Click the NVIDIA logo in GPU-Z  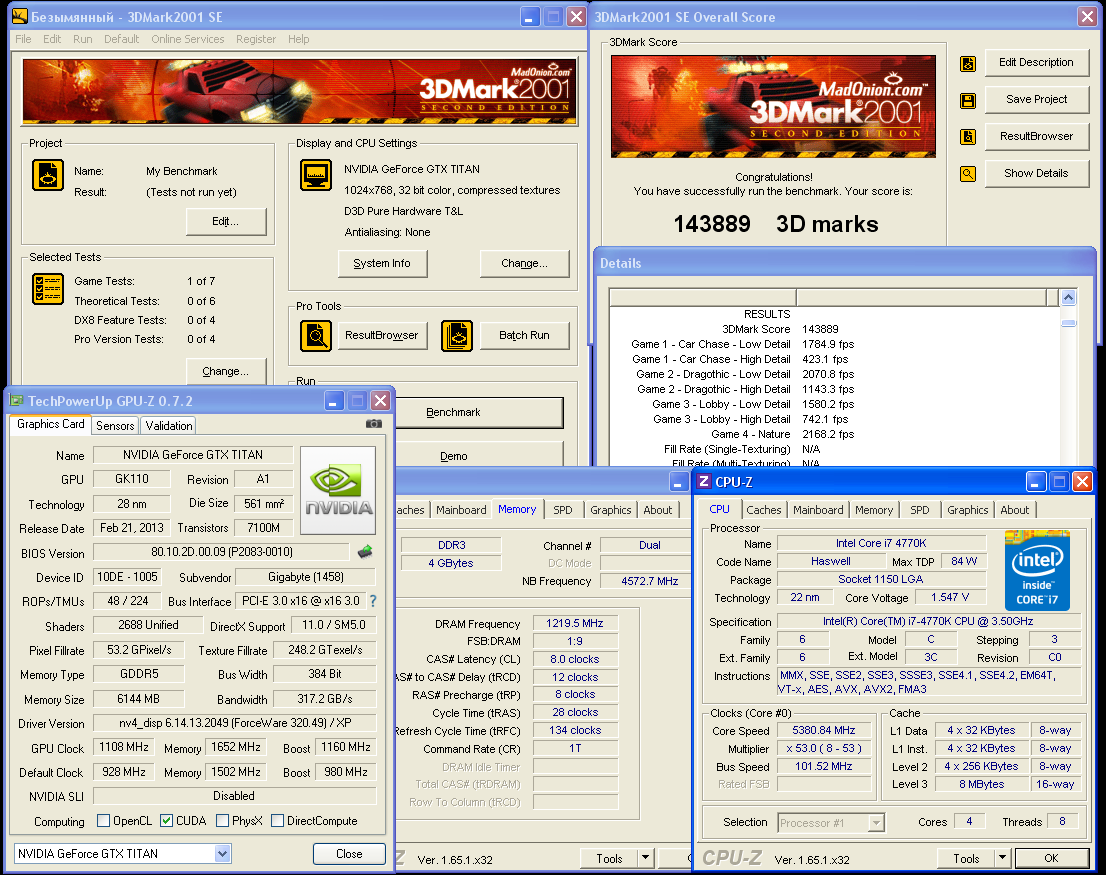[x=339, y=490]
